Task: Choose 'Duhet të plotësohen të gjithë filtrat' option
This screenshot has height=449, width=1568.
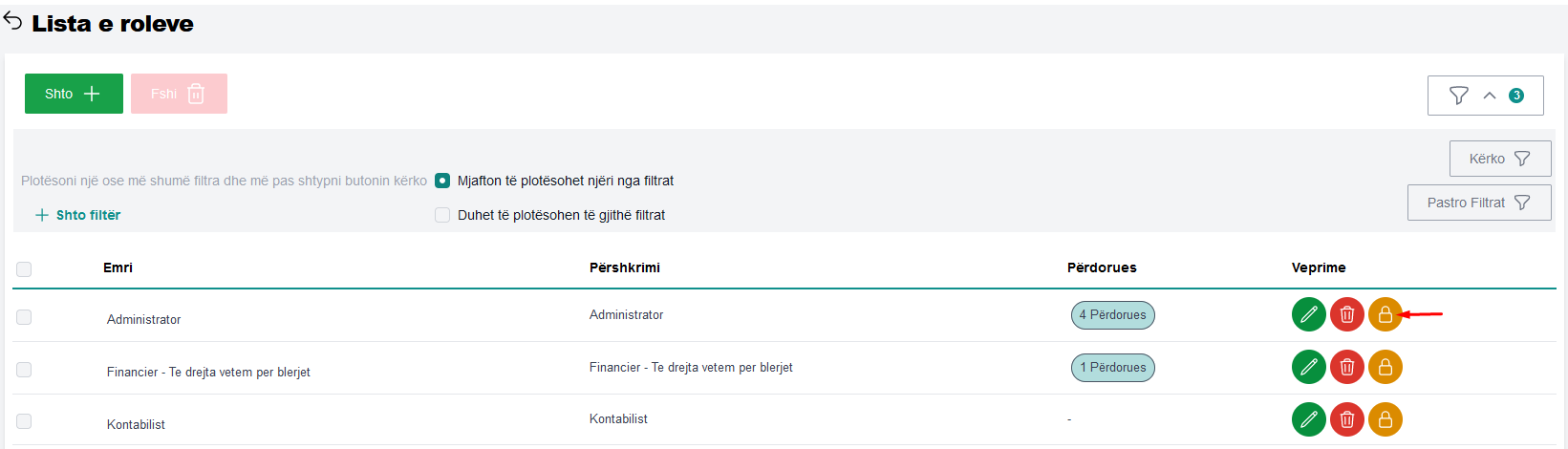Action: 442,215
